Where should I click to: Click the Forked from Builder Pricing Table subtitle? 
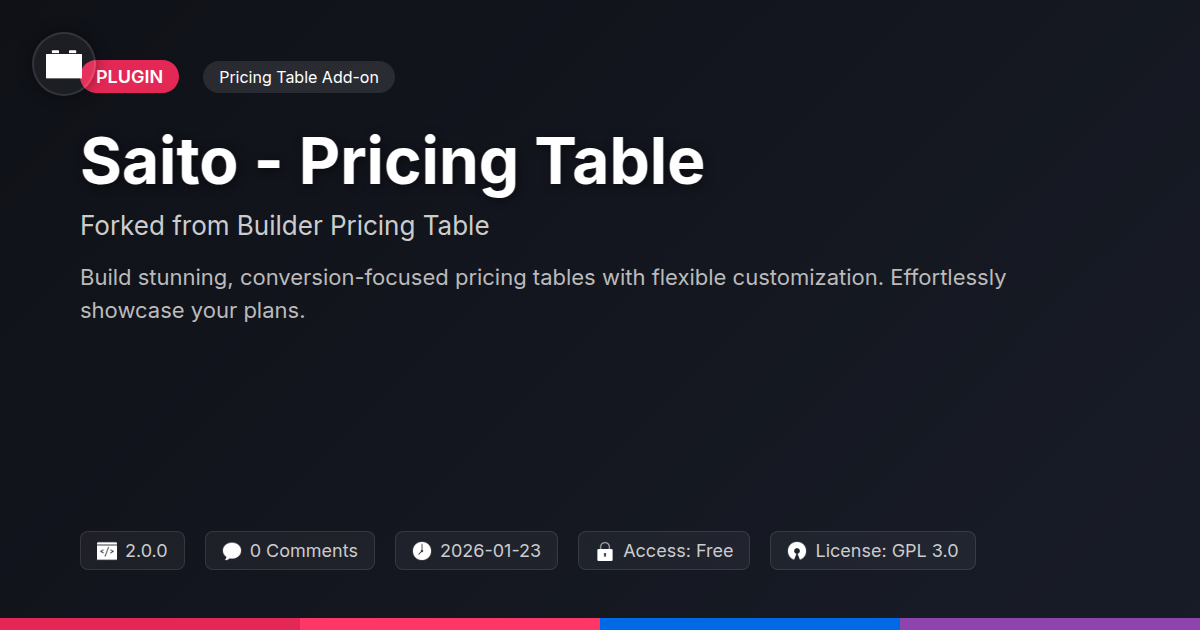(x=284, y=226)
